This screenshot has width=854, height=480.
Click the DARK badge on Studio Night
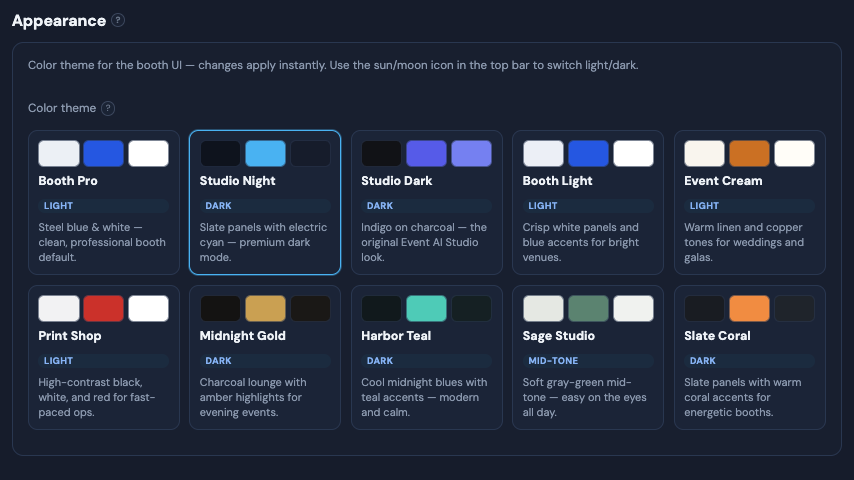coord(265,205)
